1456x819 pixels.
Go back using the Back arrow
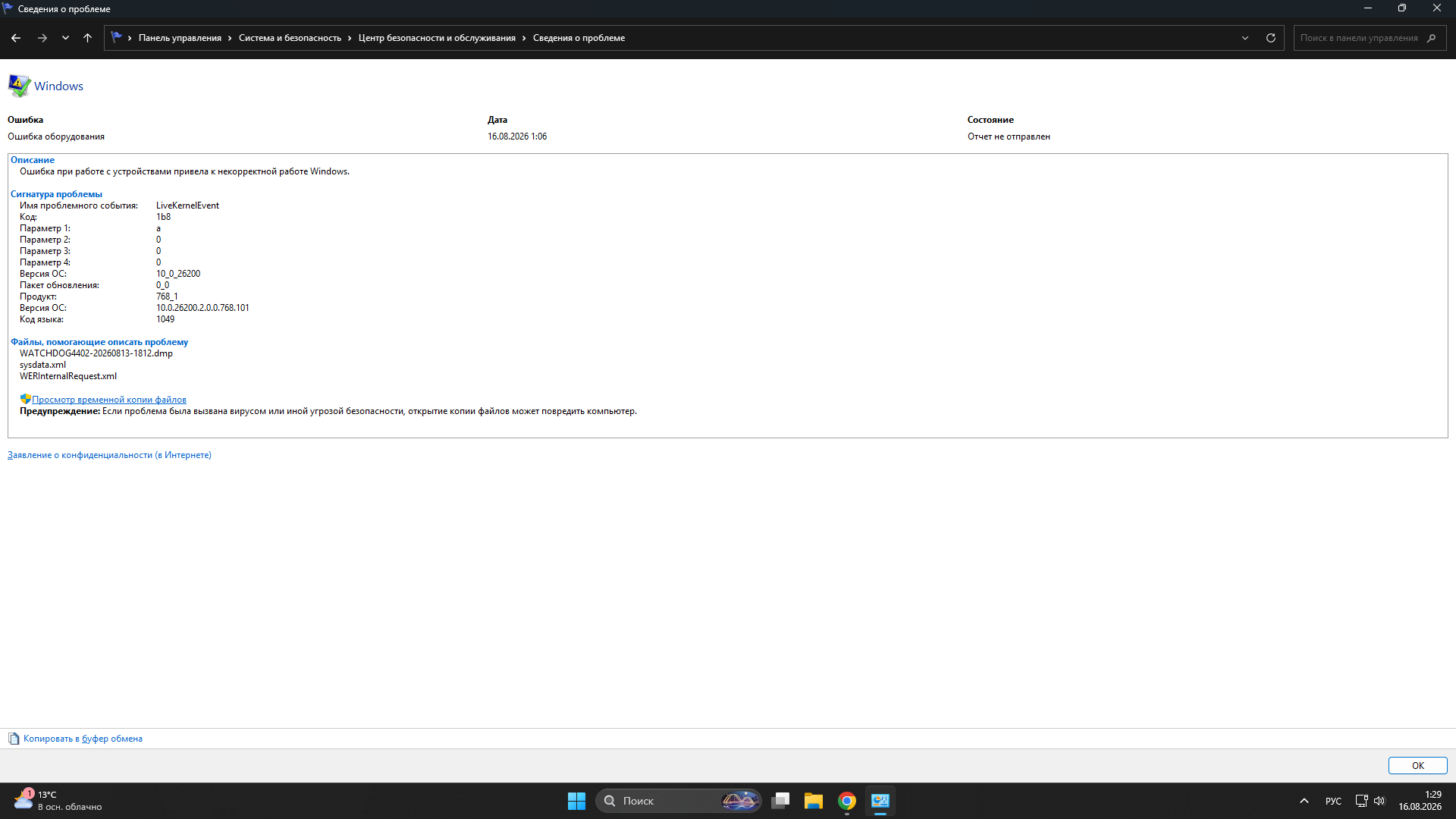(16, 38)
